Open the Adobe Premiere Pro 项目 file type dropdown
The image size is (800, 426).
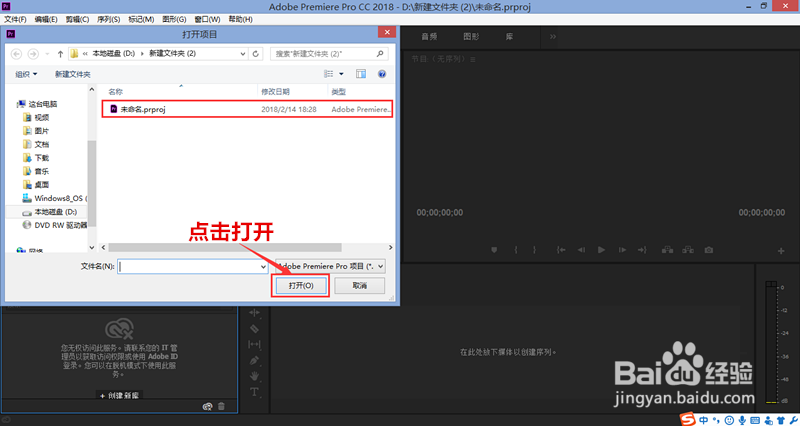pos(330,266)
